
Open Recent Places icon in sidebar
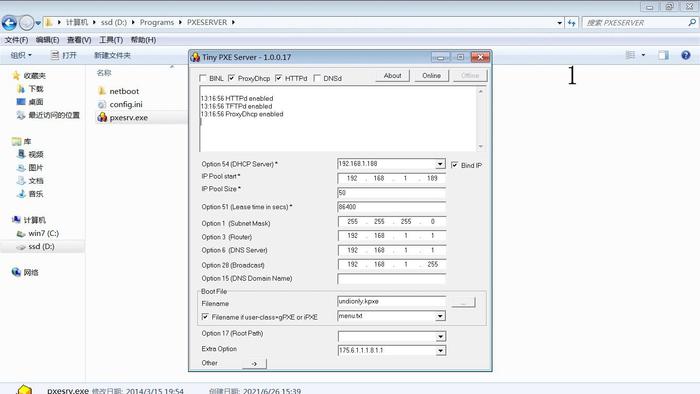click(x=21, y=115)
